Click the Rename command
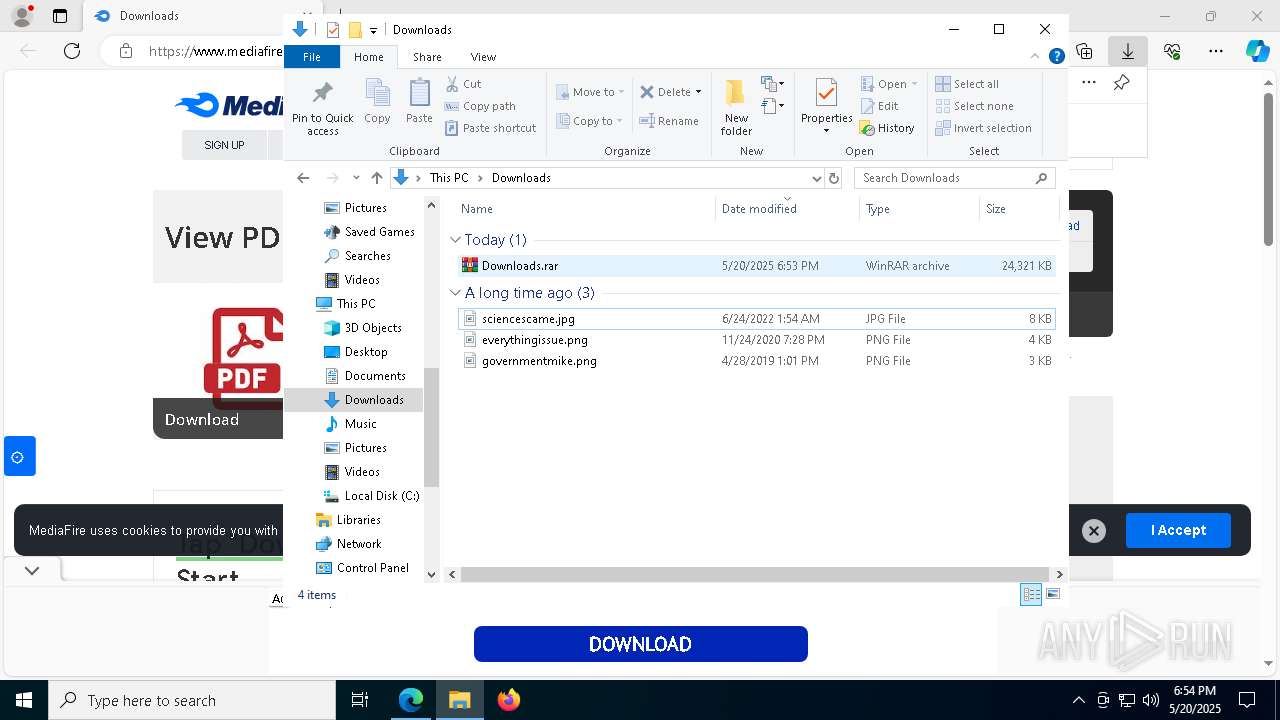Image resolution: width=1280 pixels, height=720 pixels. [x=669, y=121]
